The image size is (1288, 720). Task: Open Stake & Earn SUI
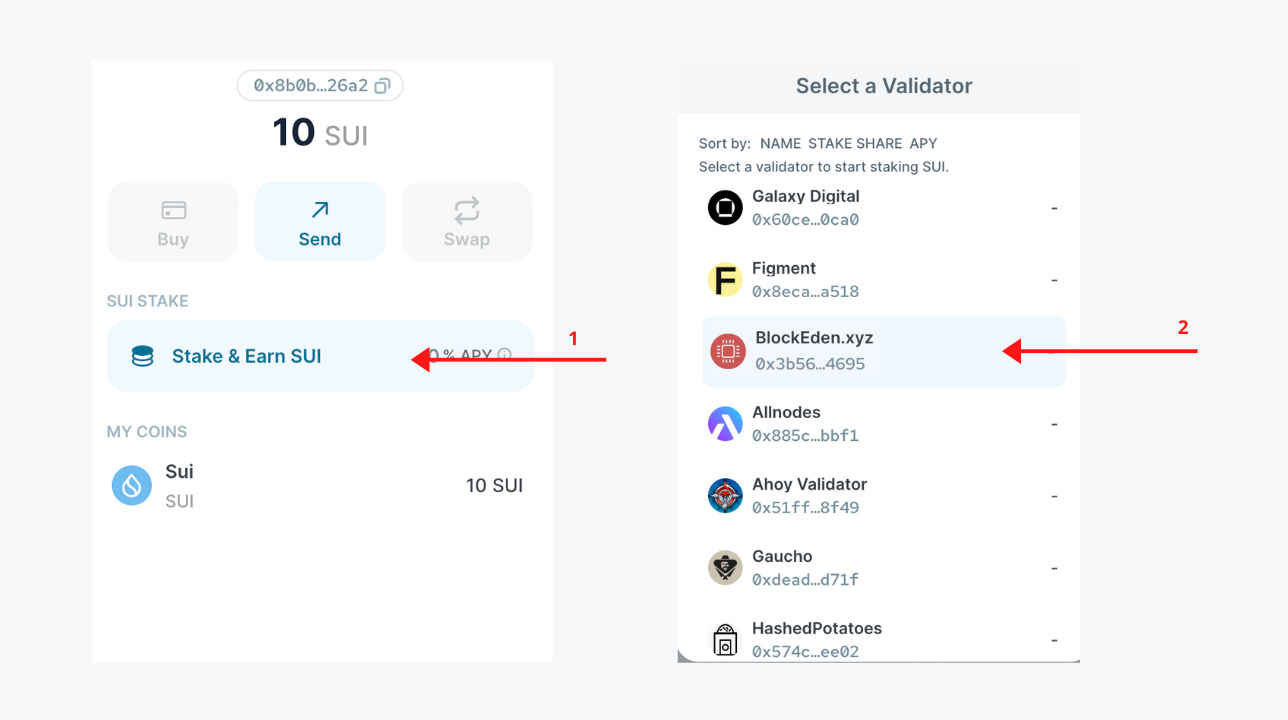(x=320, y=356)
